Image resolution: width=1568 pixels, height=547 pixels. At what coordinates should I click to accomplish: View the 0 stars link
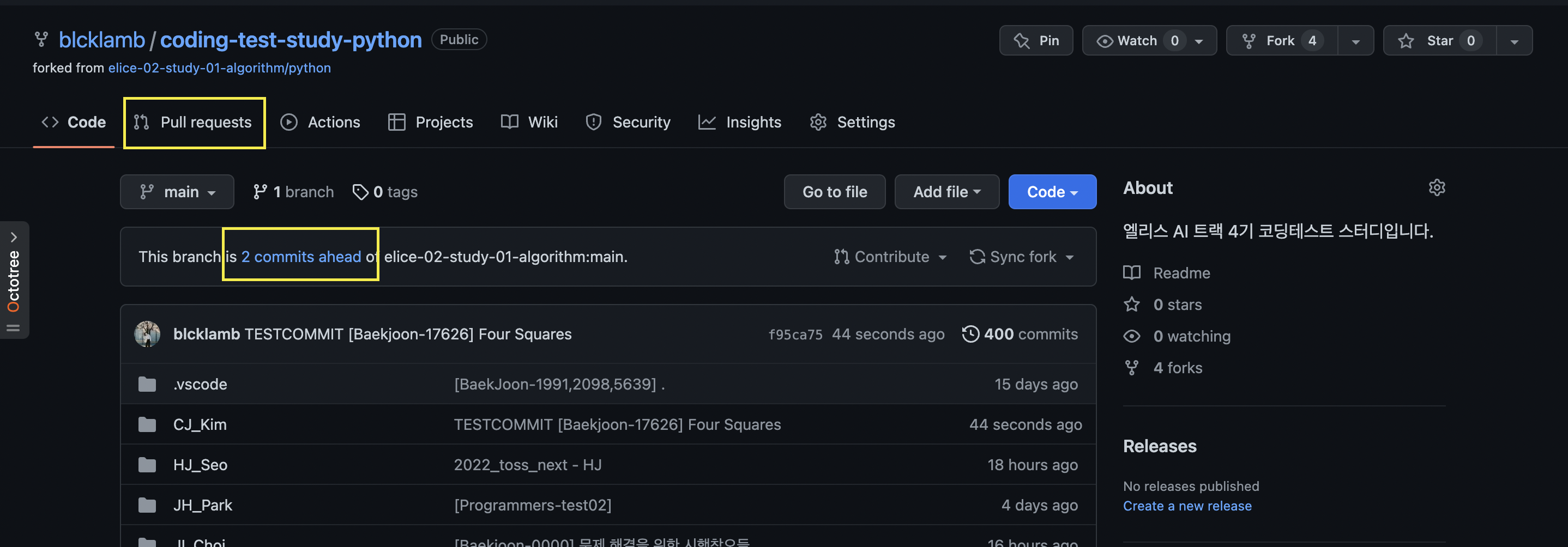1177,304
